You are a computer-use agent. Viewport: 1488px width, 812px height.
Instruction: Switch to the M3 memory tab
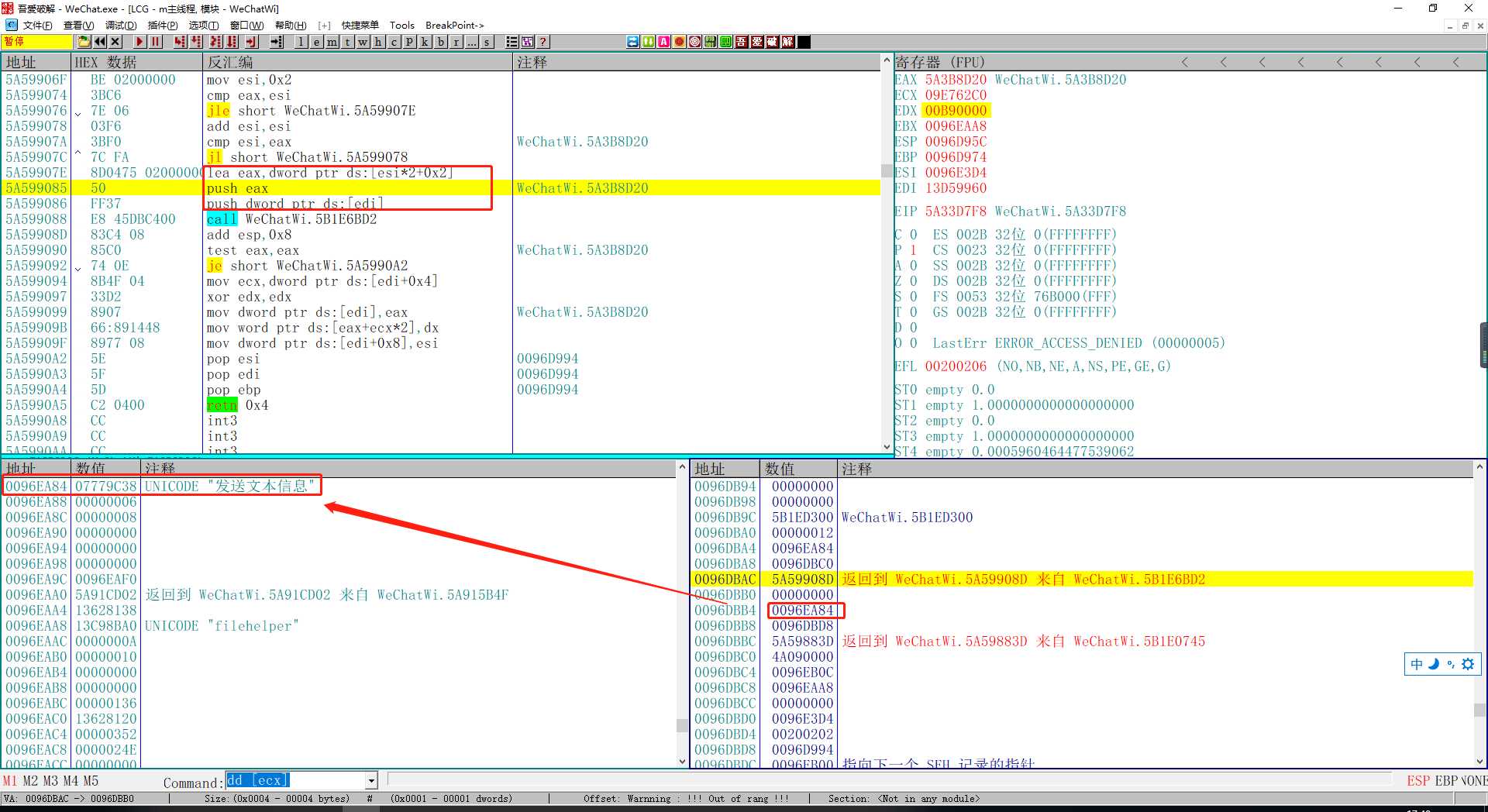click(x=50, y=780)
